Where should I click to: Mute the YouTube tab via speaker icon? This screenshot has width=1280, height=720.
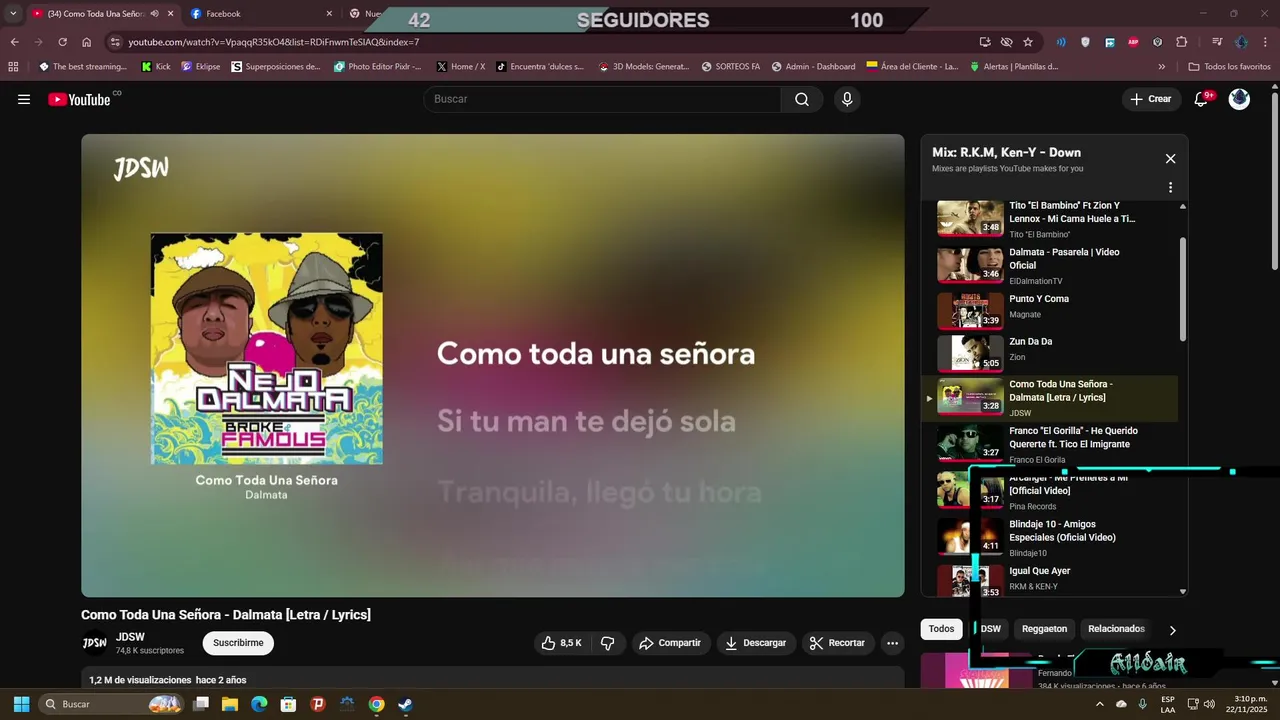[x=154, y=14]
